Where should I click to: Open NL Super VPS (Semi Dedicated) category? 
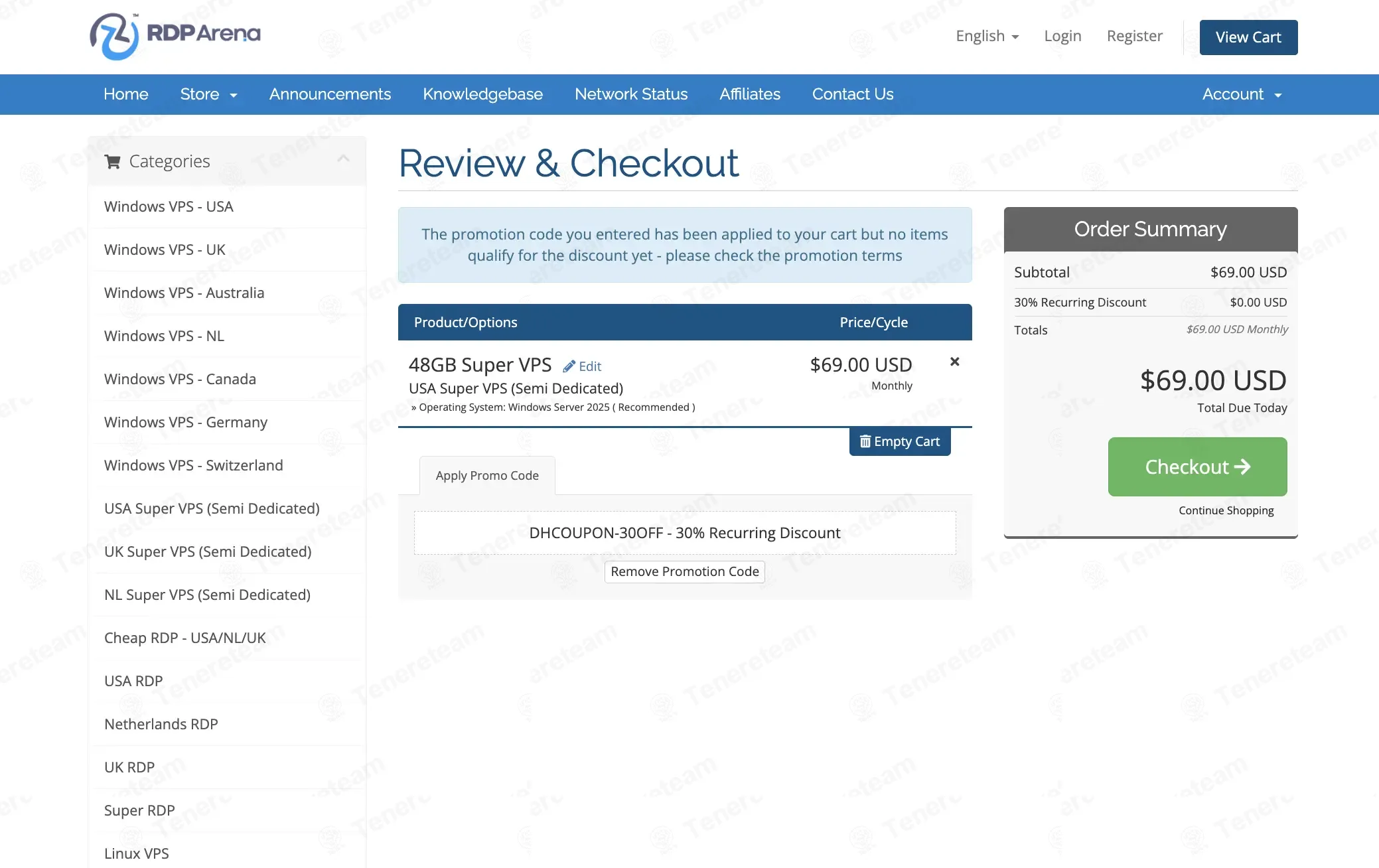click(x=227, y=595)
